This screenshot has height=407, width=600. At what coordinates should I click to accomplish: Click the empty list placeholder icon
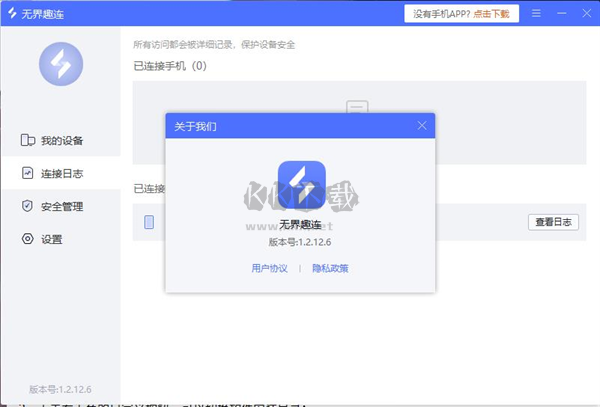point(357,107)
